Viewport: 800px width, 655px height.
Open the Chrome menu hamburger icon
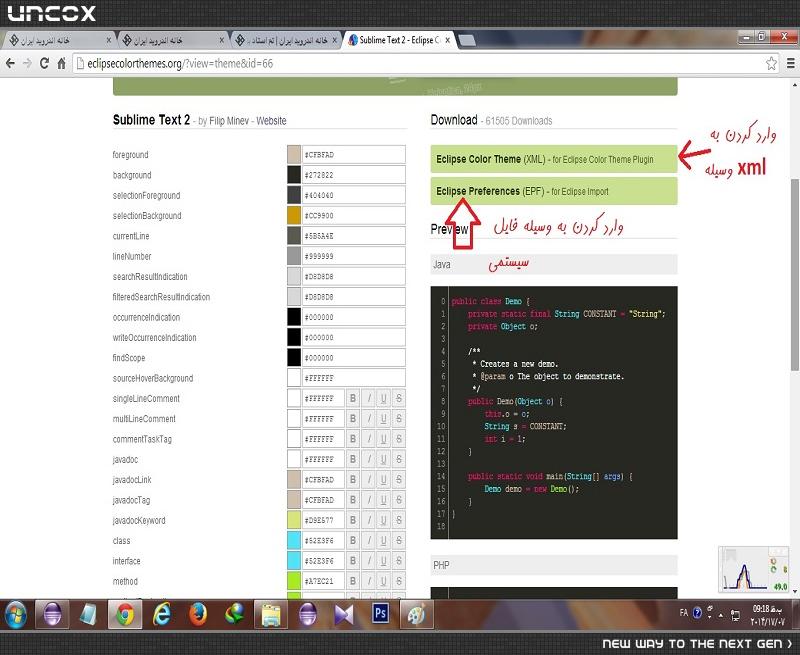tap(790, 63)
